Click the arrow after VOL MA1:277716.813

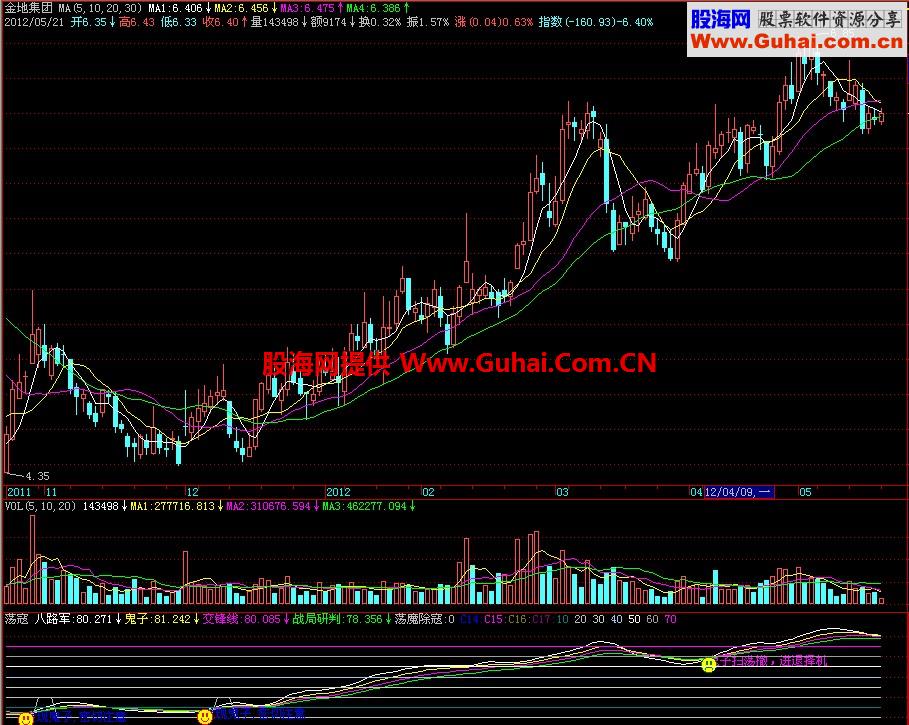click(220, 507)
